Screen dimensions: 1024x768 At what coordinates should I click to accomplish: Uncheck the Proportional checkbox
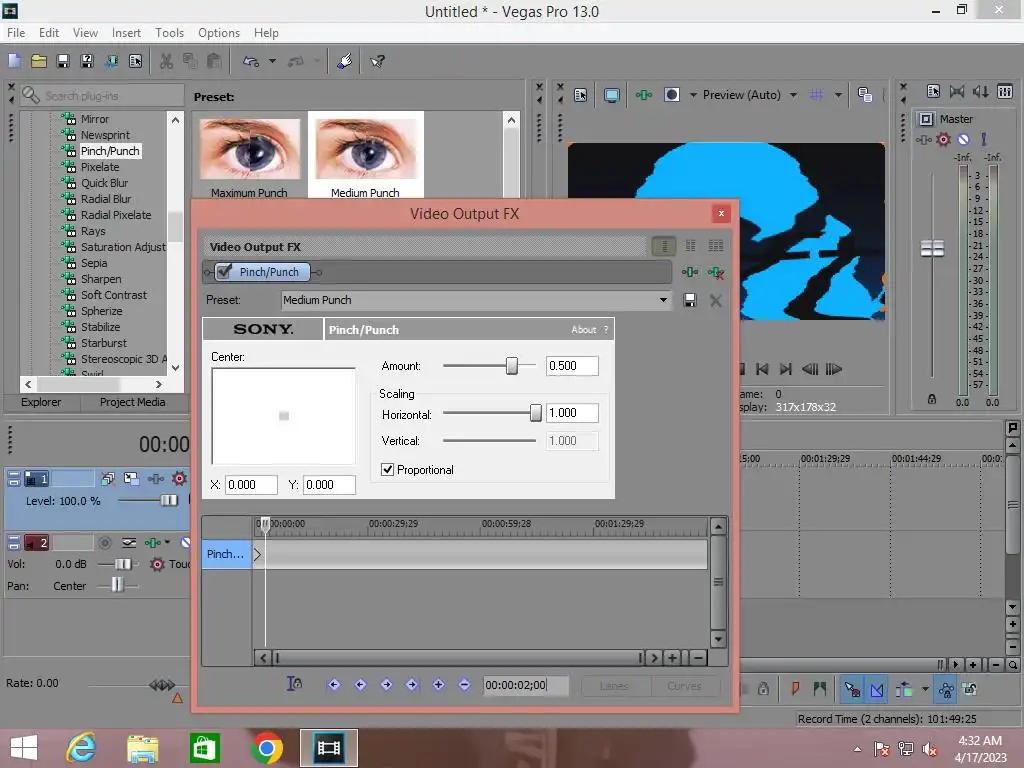tap(387, 470)
